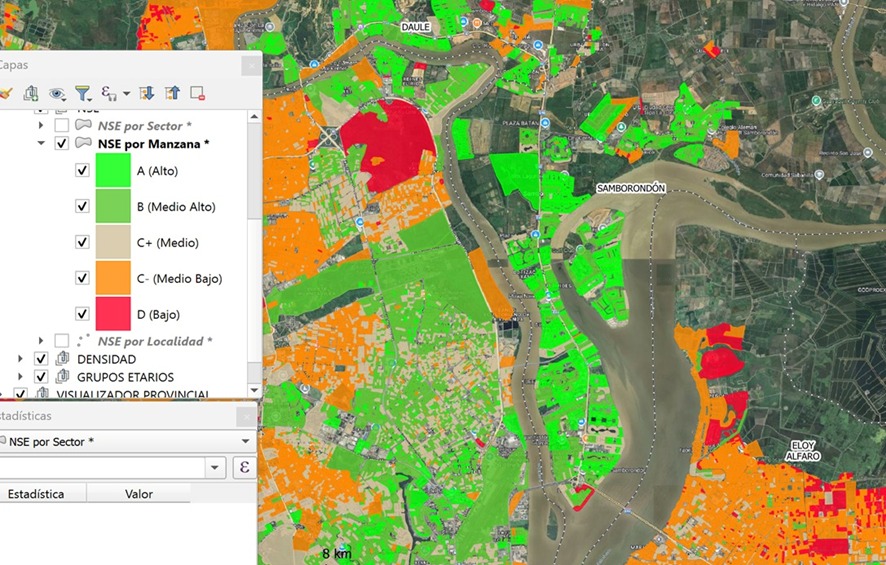Collapse the NSE por Manzana layer tree
The height and width of the screenshot is (565, 886).
41,144
